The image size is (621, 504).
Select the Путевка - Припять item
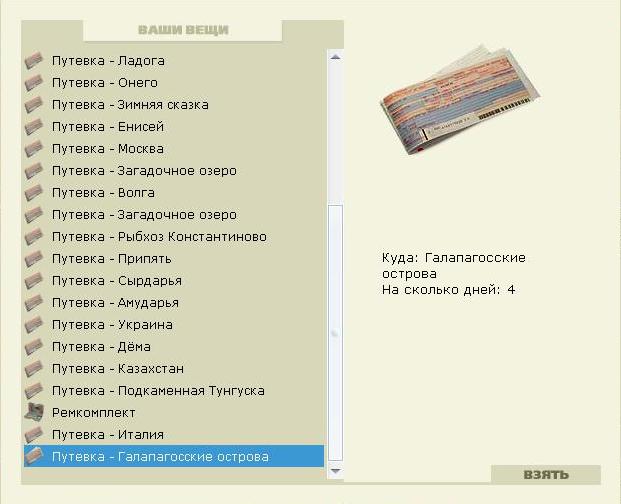[x=174, y=259]
